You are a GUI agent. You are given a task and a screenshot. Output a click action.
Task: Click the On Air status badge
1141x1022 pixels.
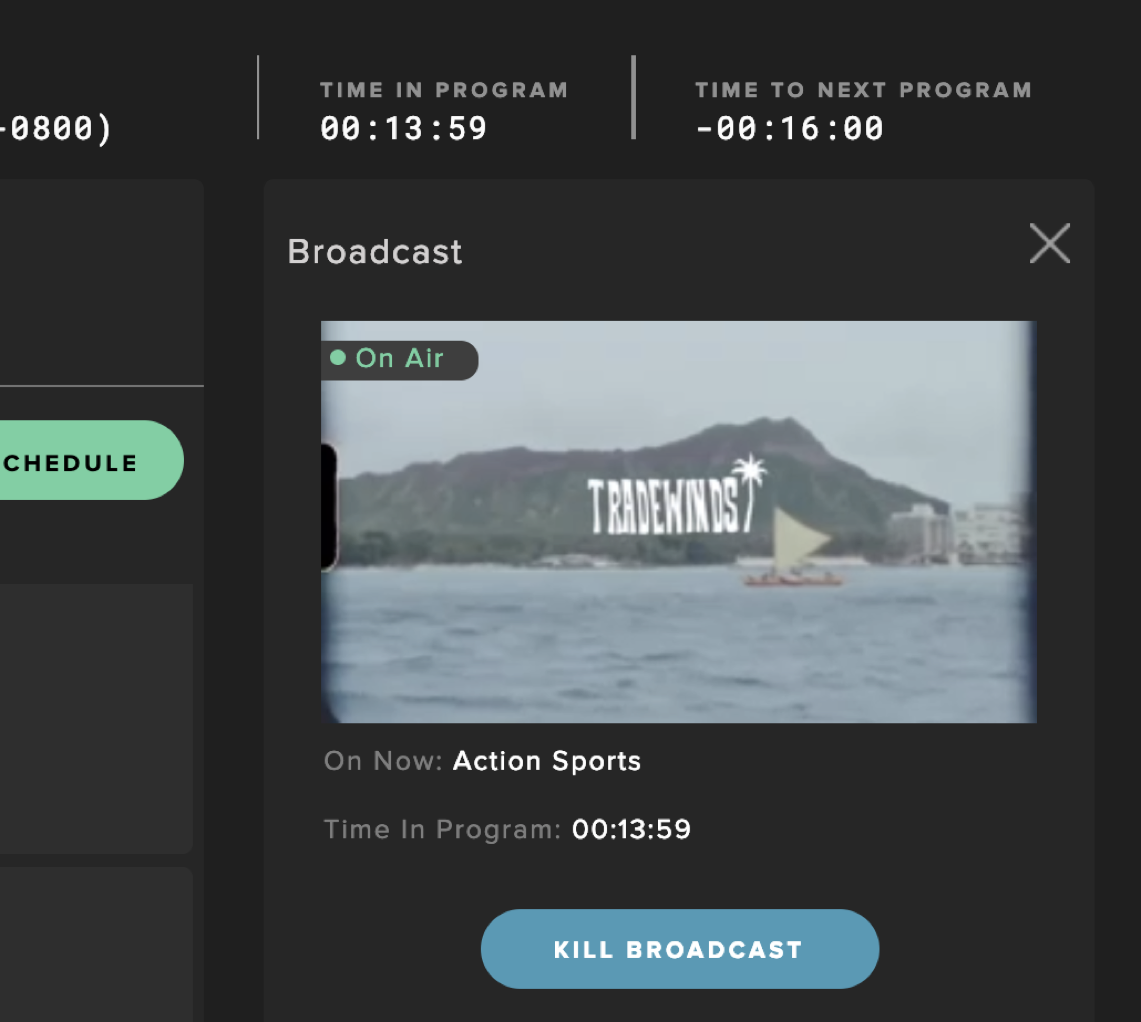coord(399,360)
